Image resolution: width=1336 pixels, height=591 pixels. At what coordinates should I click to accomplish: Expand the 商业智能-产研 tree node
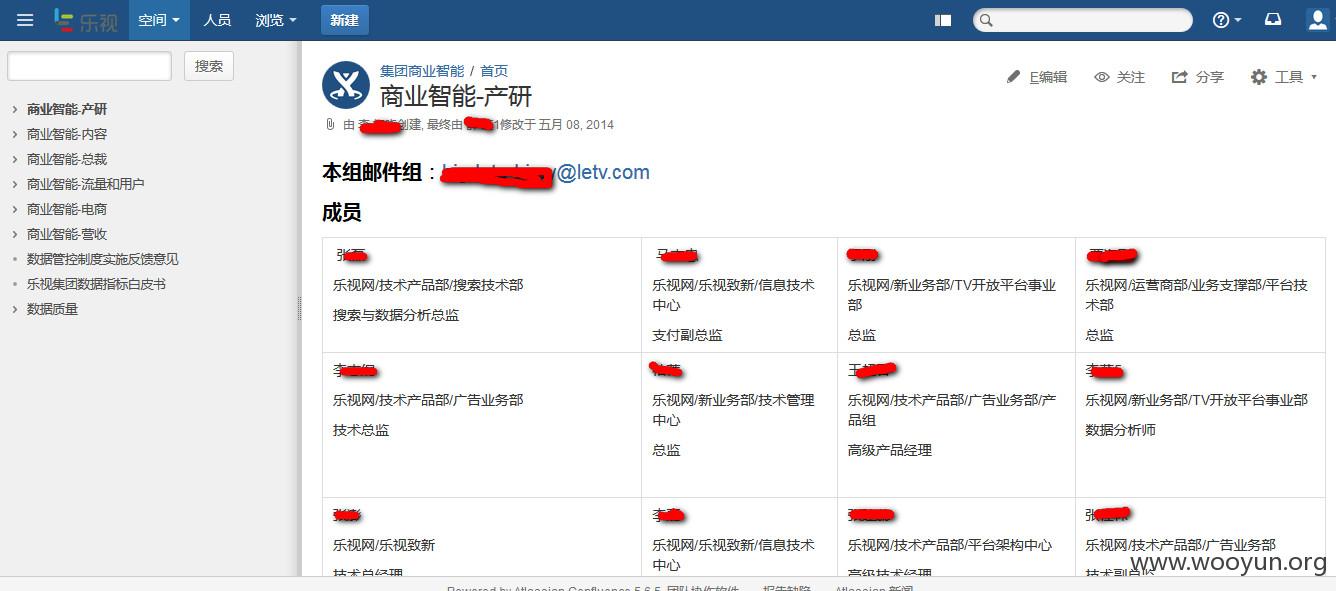pos(14,109)
